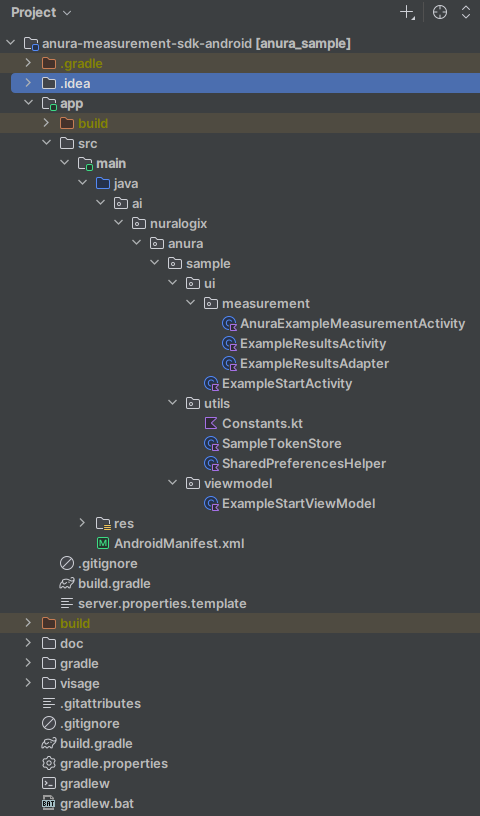Screen dimensions: 480x816
Task: Click the java source folder icon
Action: click(103, 183)
